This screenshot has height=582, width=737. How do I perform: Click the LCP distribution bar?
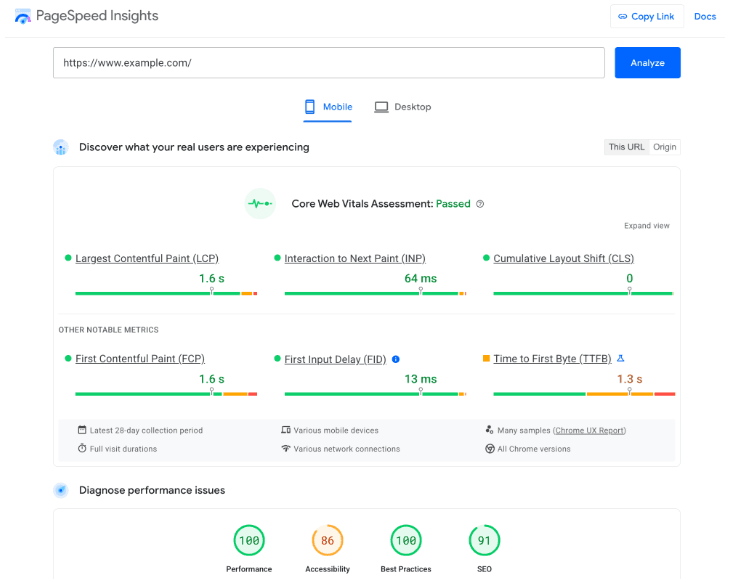coord(166,293)
